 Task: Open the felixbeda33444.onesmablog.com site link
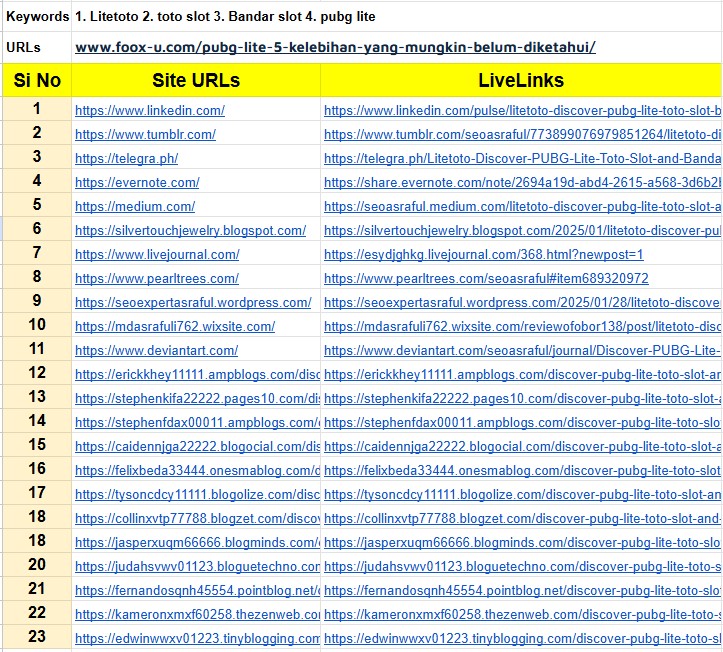(197, 470)
